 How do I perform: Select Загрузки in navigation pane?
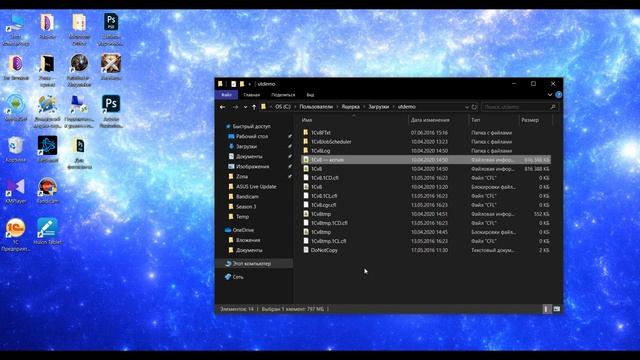coord(246,147)
